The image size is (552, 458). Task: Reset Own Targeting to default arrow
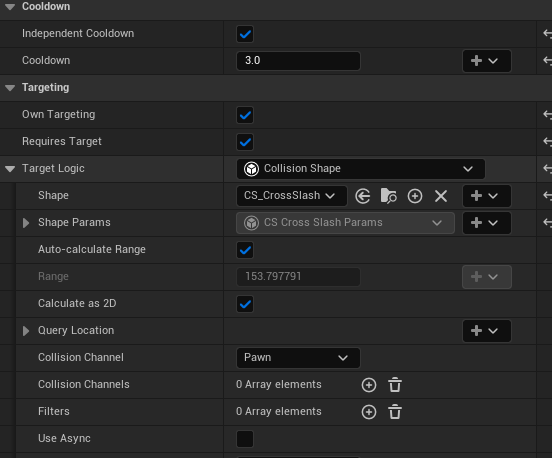pos(547,114)
